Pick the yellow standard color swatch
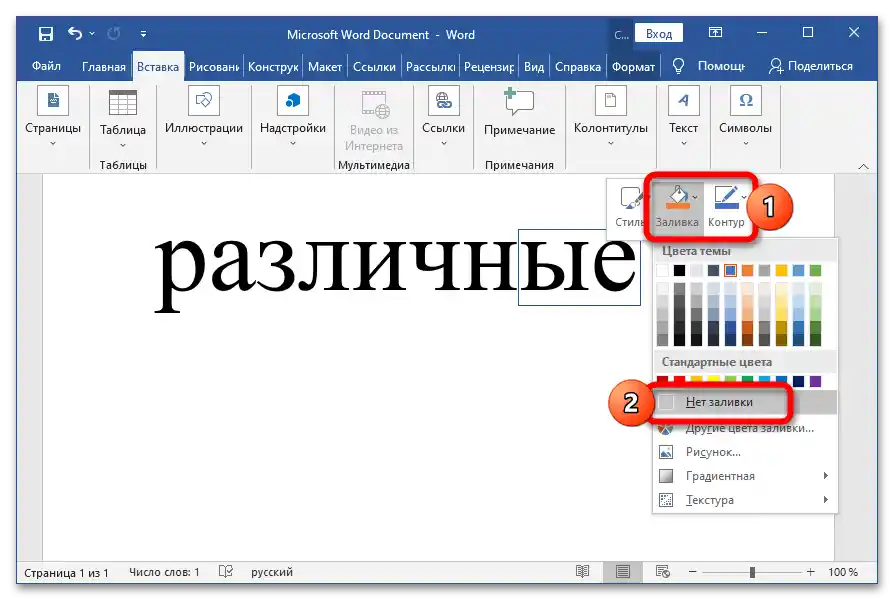Viewport: 894px width, 600px height. coord(713,381)
